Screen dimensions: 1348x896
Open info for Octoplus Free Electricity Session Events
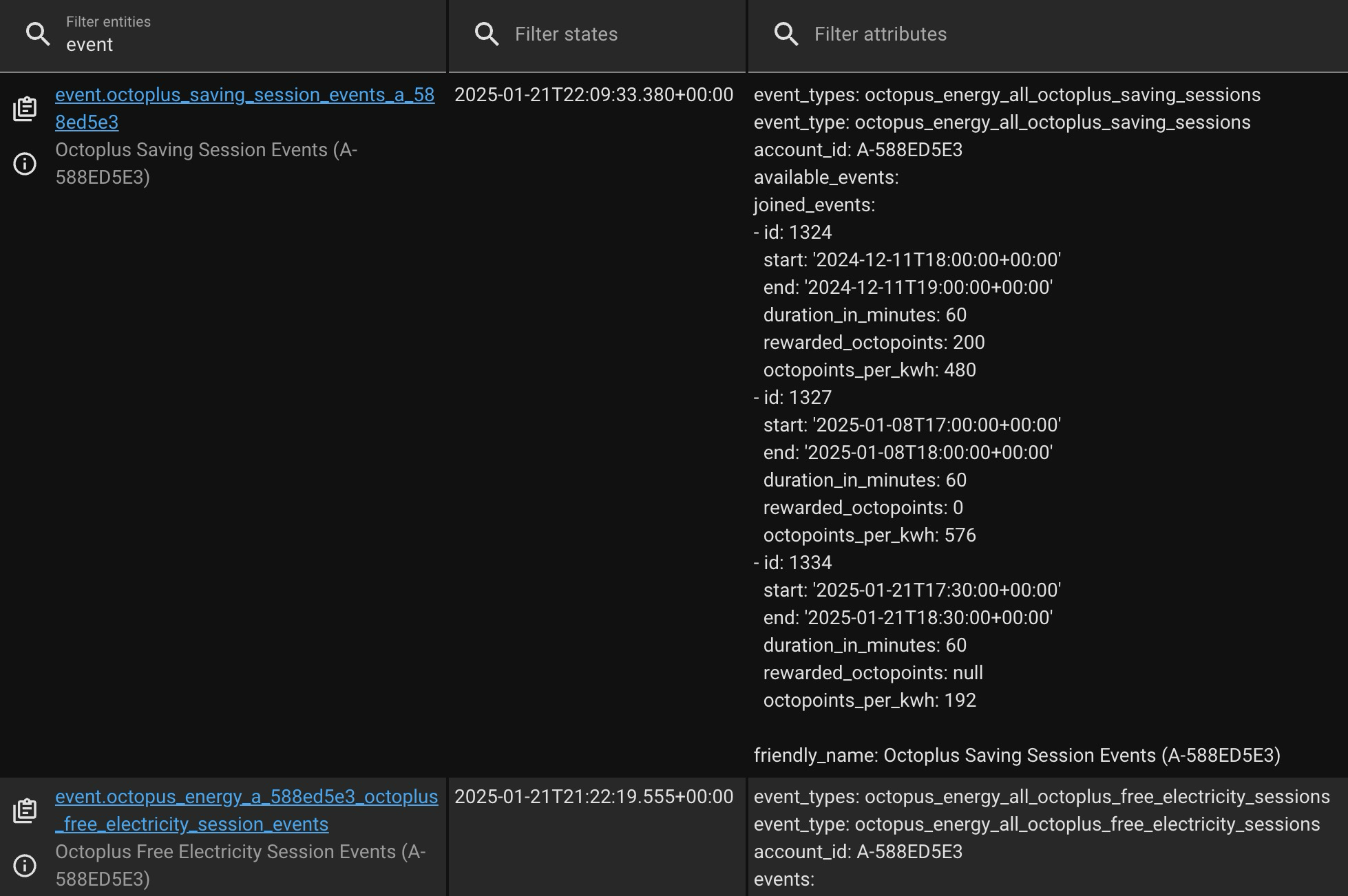(x=25, y=866)
